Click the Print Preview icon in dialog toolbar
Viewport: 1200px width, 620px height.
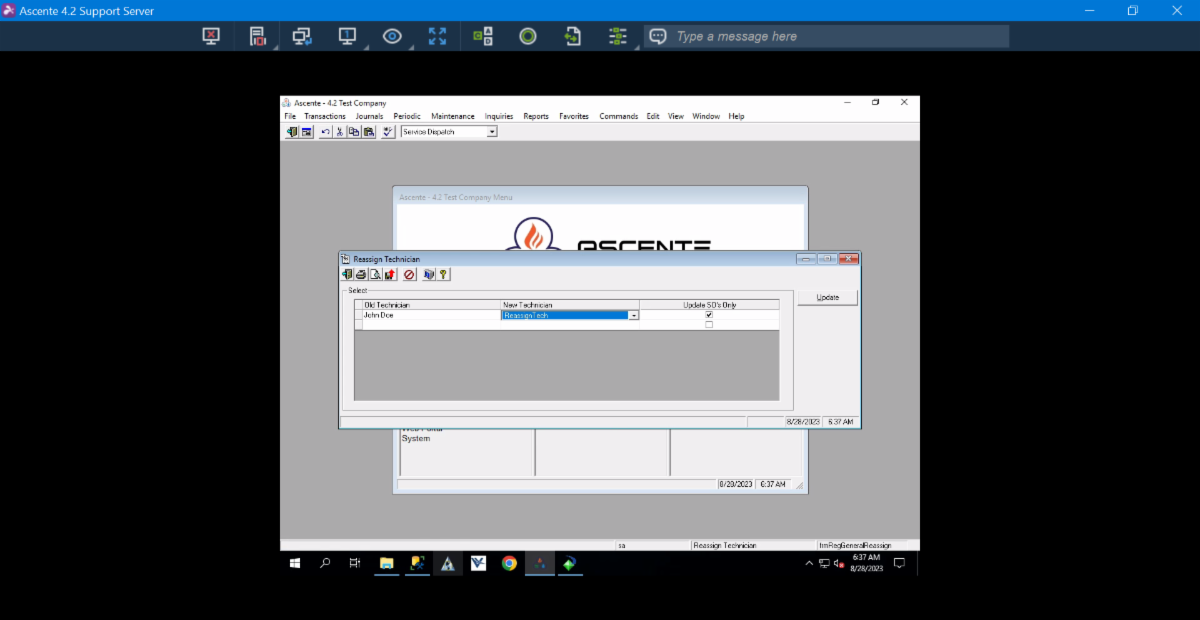click(375, 274)
